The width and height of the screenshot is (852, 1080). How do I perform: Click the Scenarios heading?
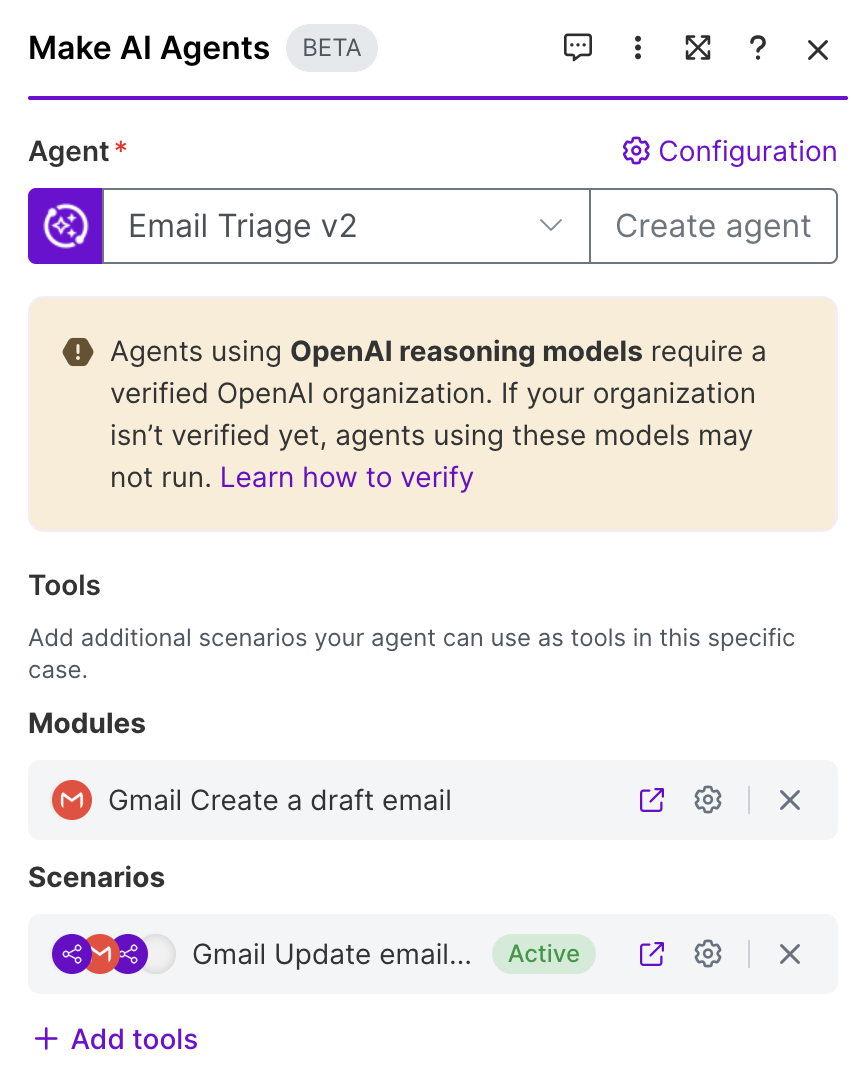click(96, 878)
